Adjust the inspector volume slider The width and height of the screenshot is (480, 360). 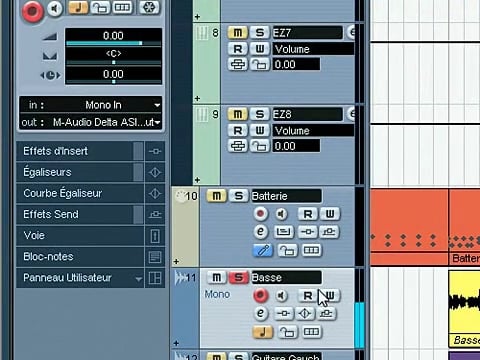[x=113, y=43]
